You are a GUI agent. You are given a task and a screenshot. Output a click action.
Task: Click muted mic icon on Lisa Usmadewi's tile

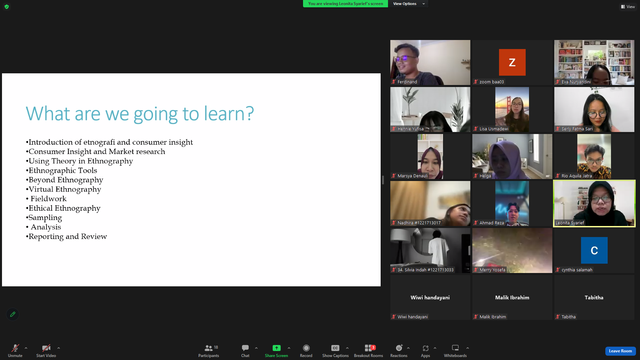click(x=476, y=129)
